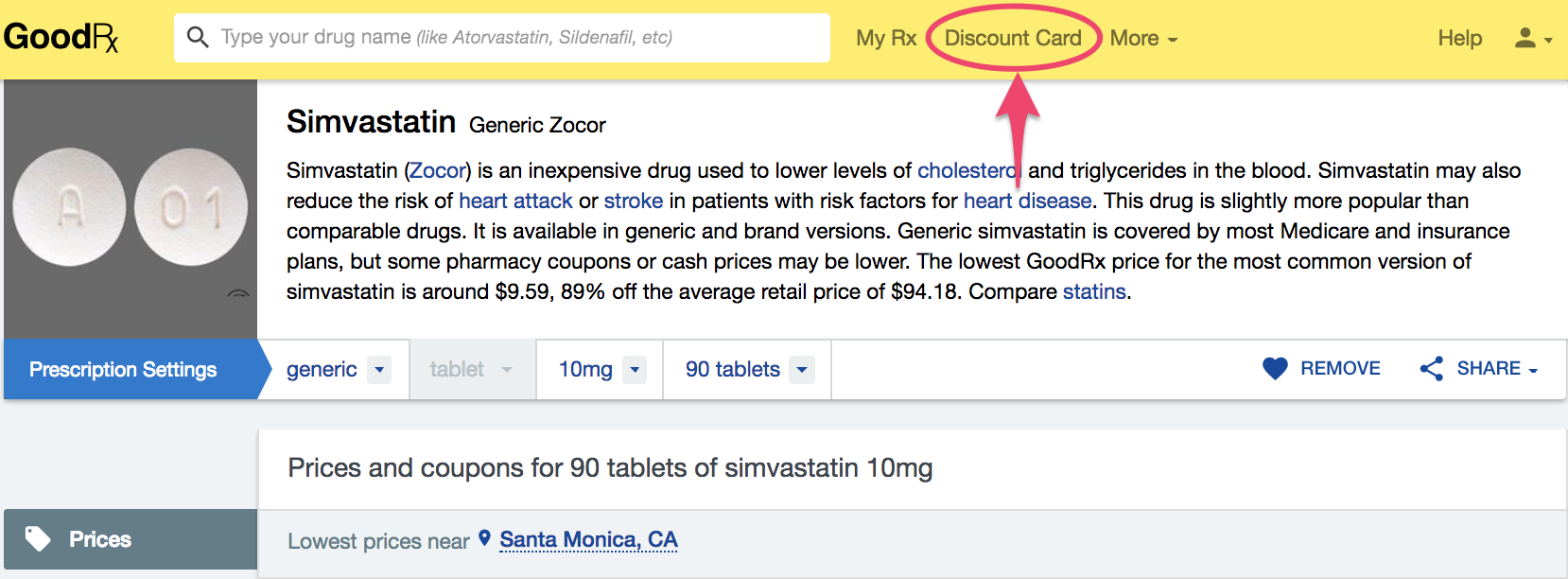Viewport: 1568px width, 579px height.
Task: Expand the generic dropdown
Action: [335, 369]
